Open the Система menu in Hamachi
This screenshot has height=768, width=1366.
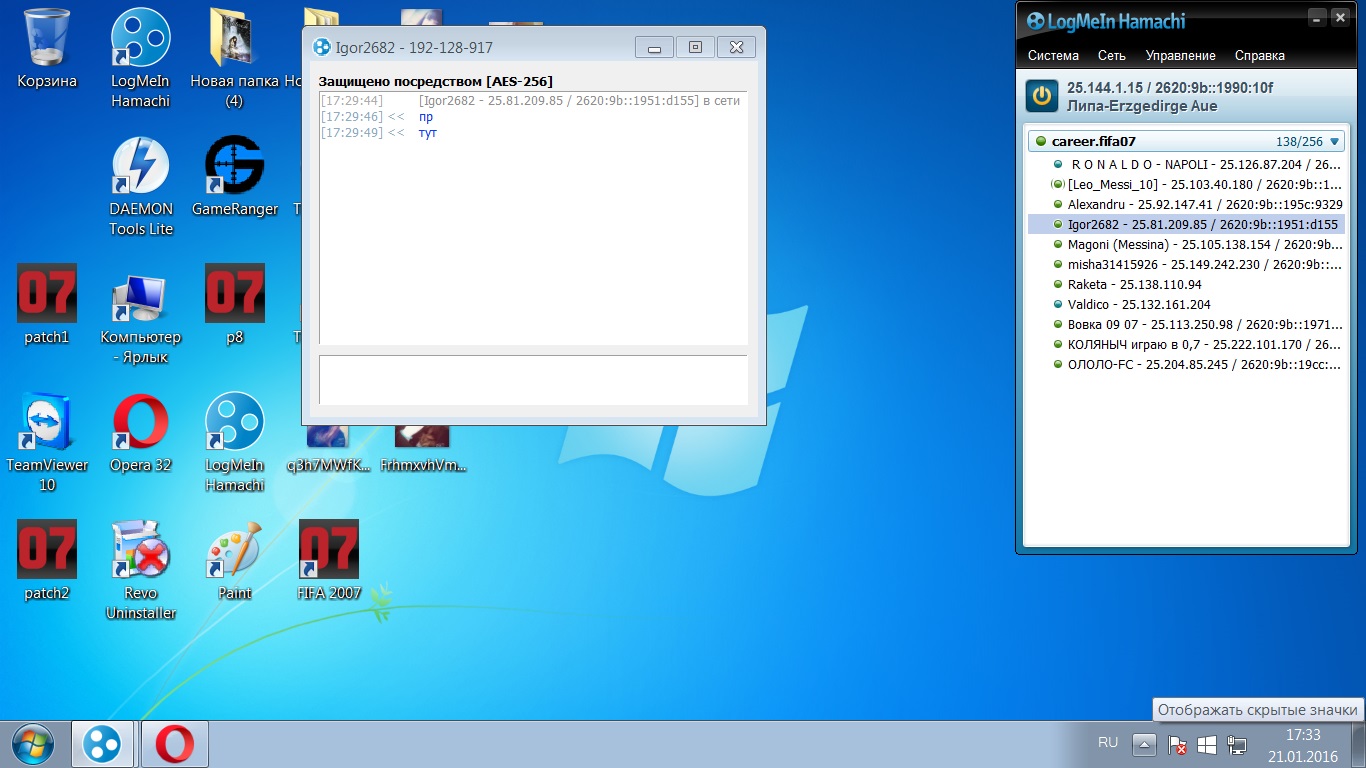tap(1053, 56)
